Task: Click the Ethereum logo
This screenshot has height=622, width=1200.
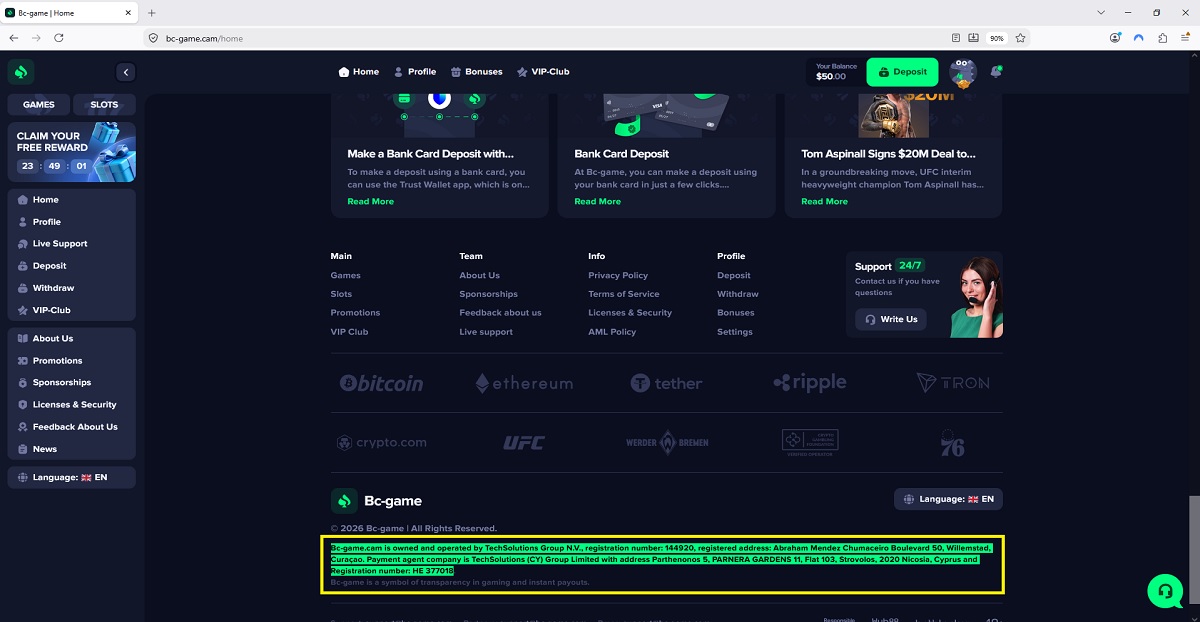Action: (524, 383)
